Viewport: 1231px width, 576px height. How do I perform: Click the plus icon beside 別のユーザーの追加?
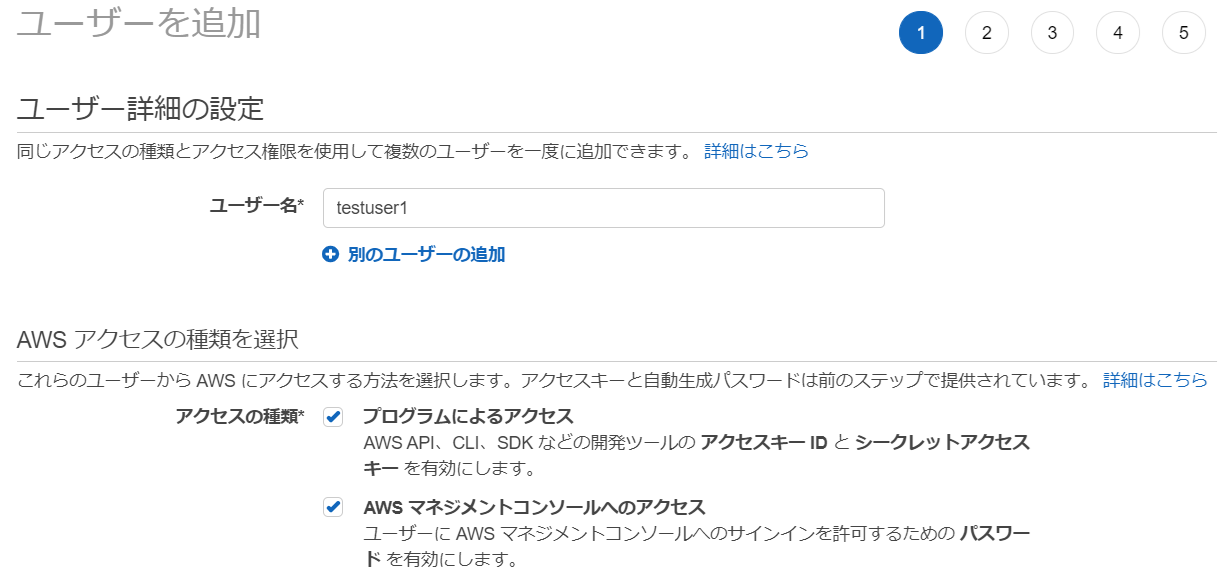coord(331,255)
